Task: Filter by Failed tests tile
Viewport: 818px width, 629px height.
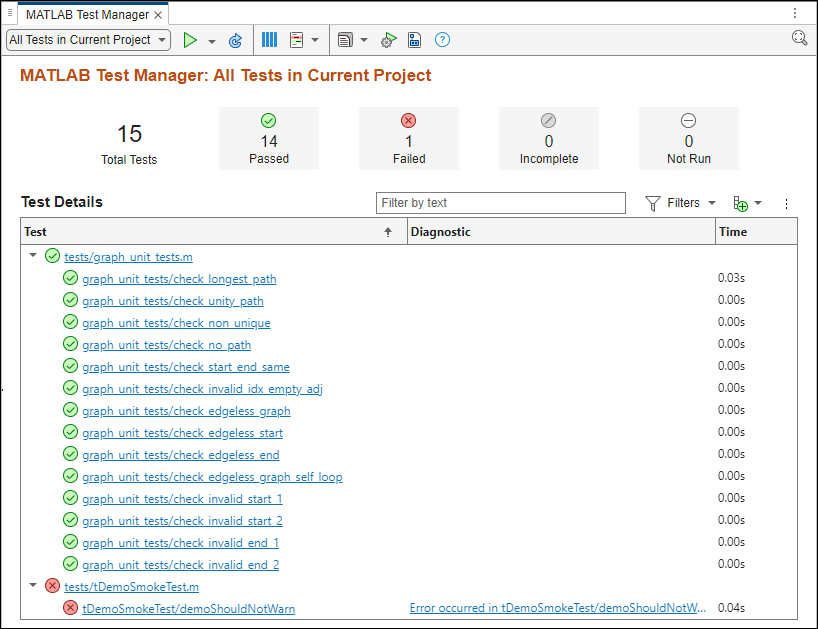Action: click(409, 138)
